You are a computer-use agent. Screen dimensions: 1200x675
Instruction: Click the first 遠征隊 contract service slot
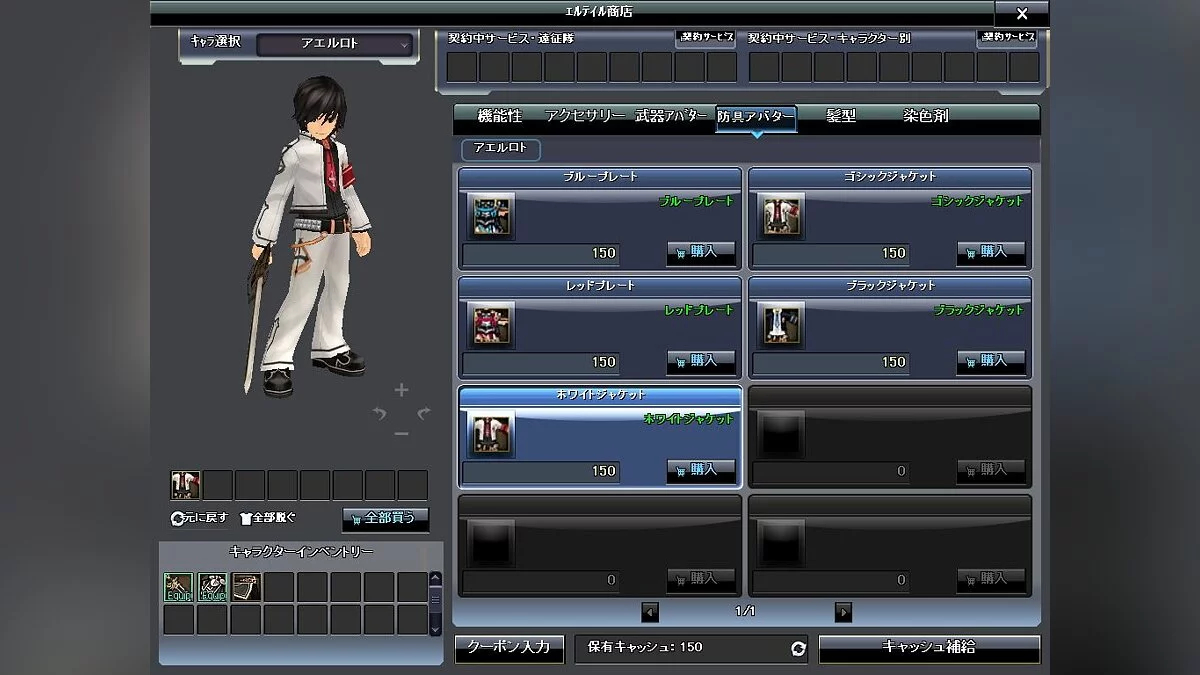[x=461, y=67]
